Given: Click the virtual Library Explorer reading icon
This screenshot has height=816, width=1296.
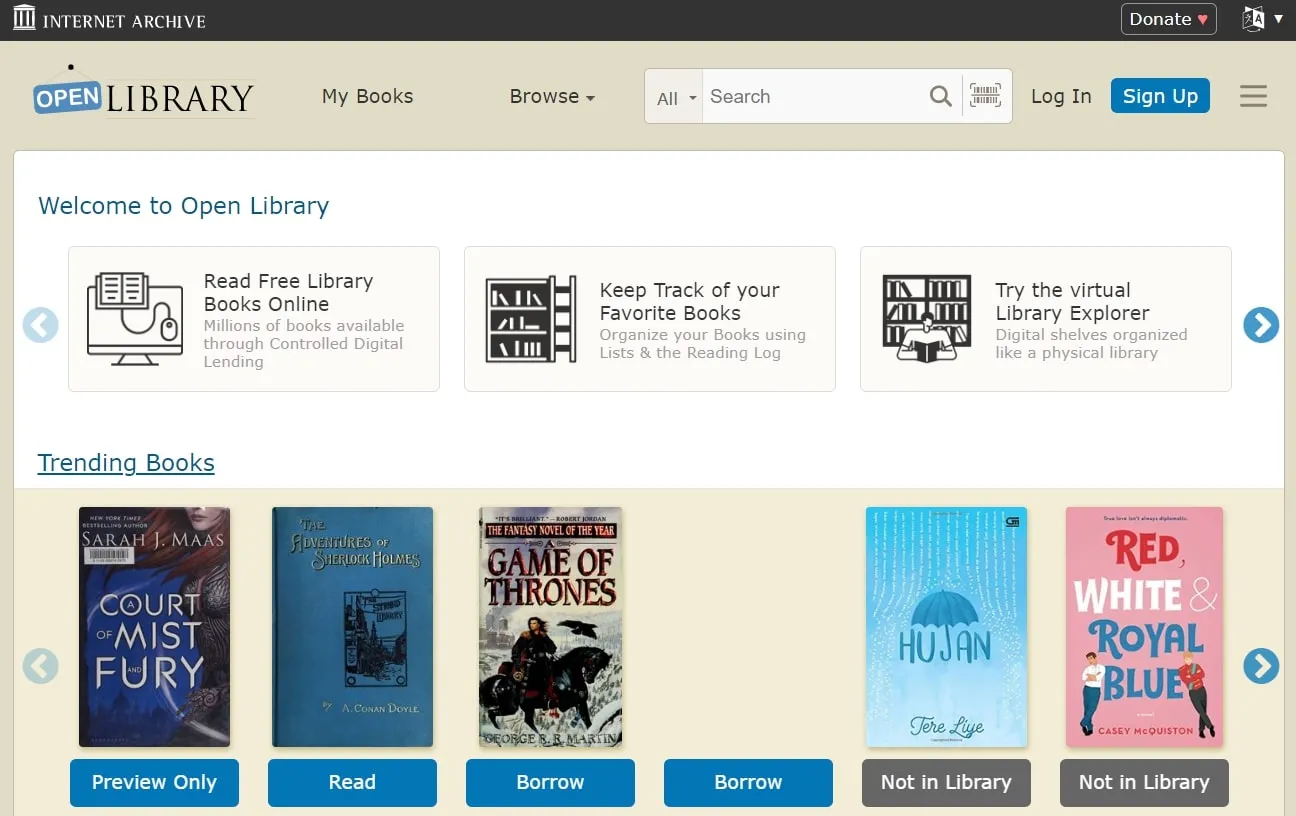Looking at the screenshot, I should click(925, 318).
